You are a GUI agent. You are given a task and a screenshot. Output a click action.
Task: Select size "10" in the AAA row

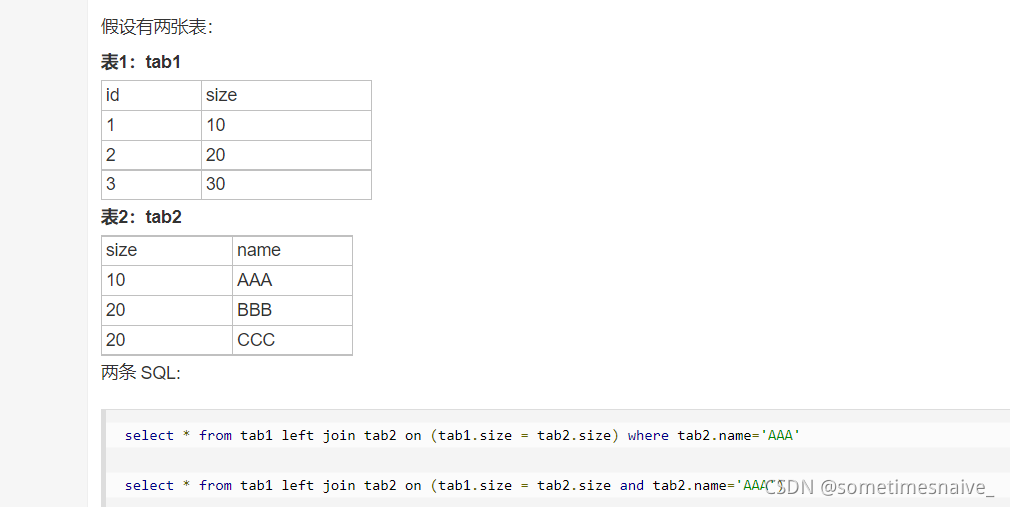point(167,280)
